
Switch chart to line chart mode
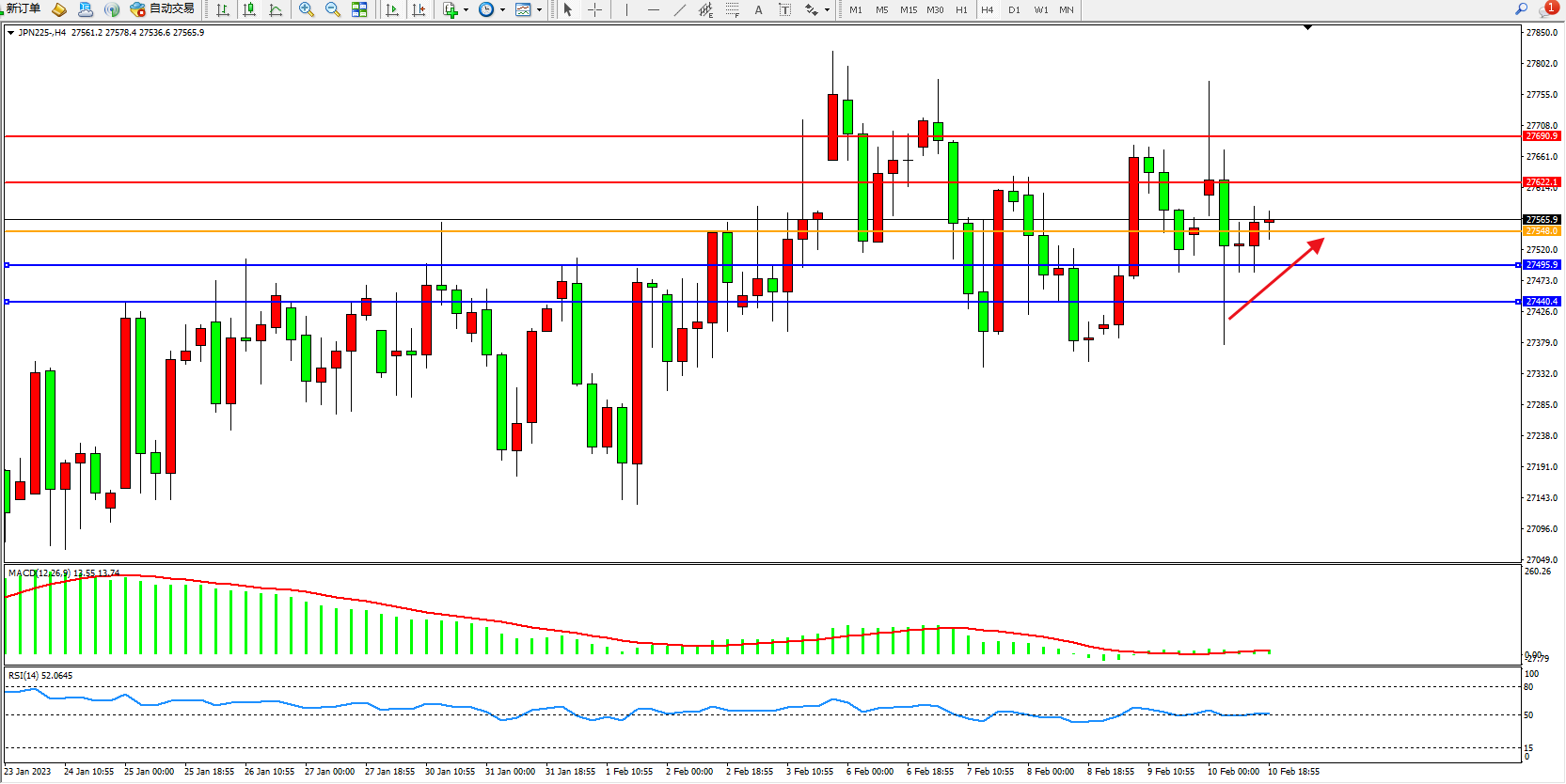click(x=276, y=9)
